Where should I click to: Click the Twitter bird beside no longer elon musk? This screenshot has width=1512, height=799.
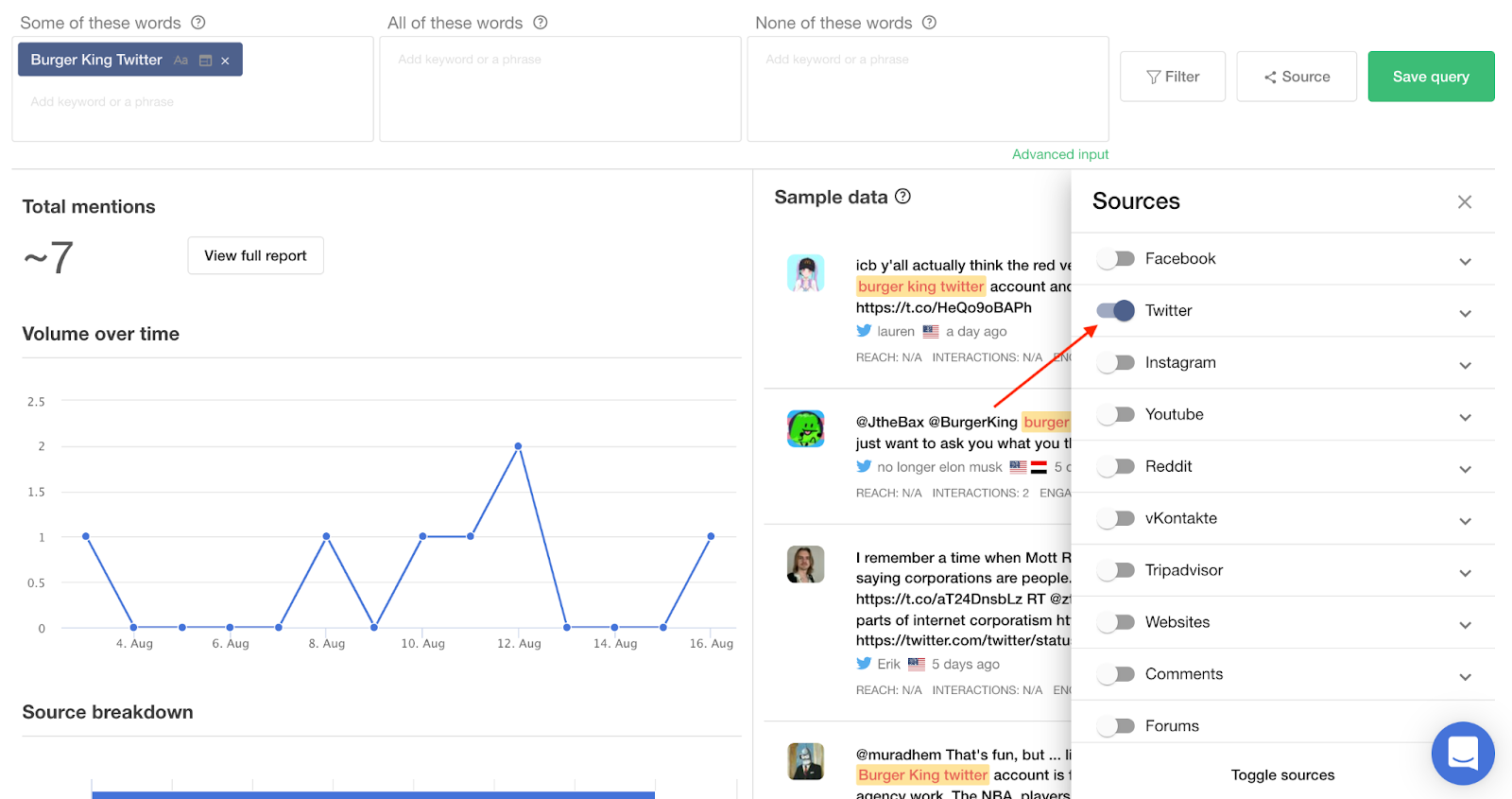click(864, 466)
